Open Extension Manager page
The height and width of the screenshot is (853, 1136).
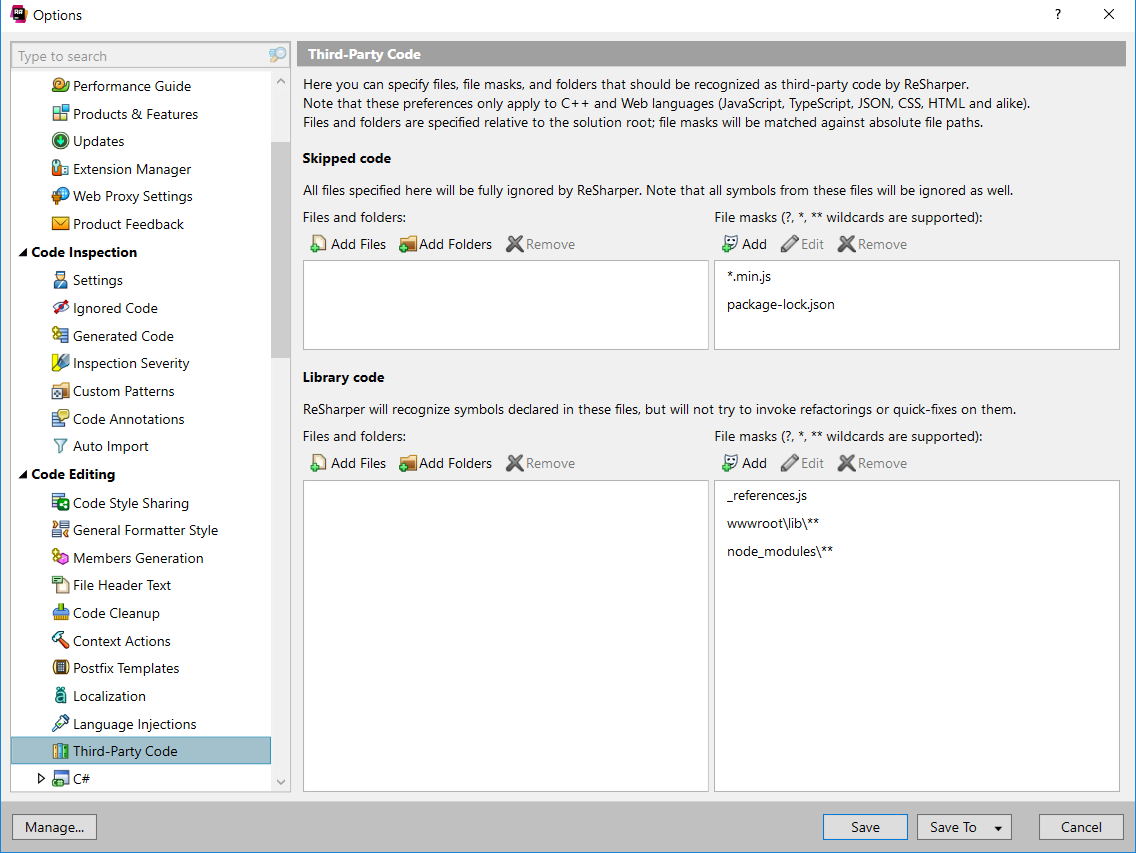(121, 169)
